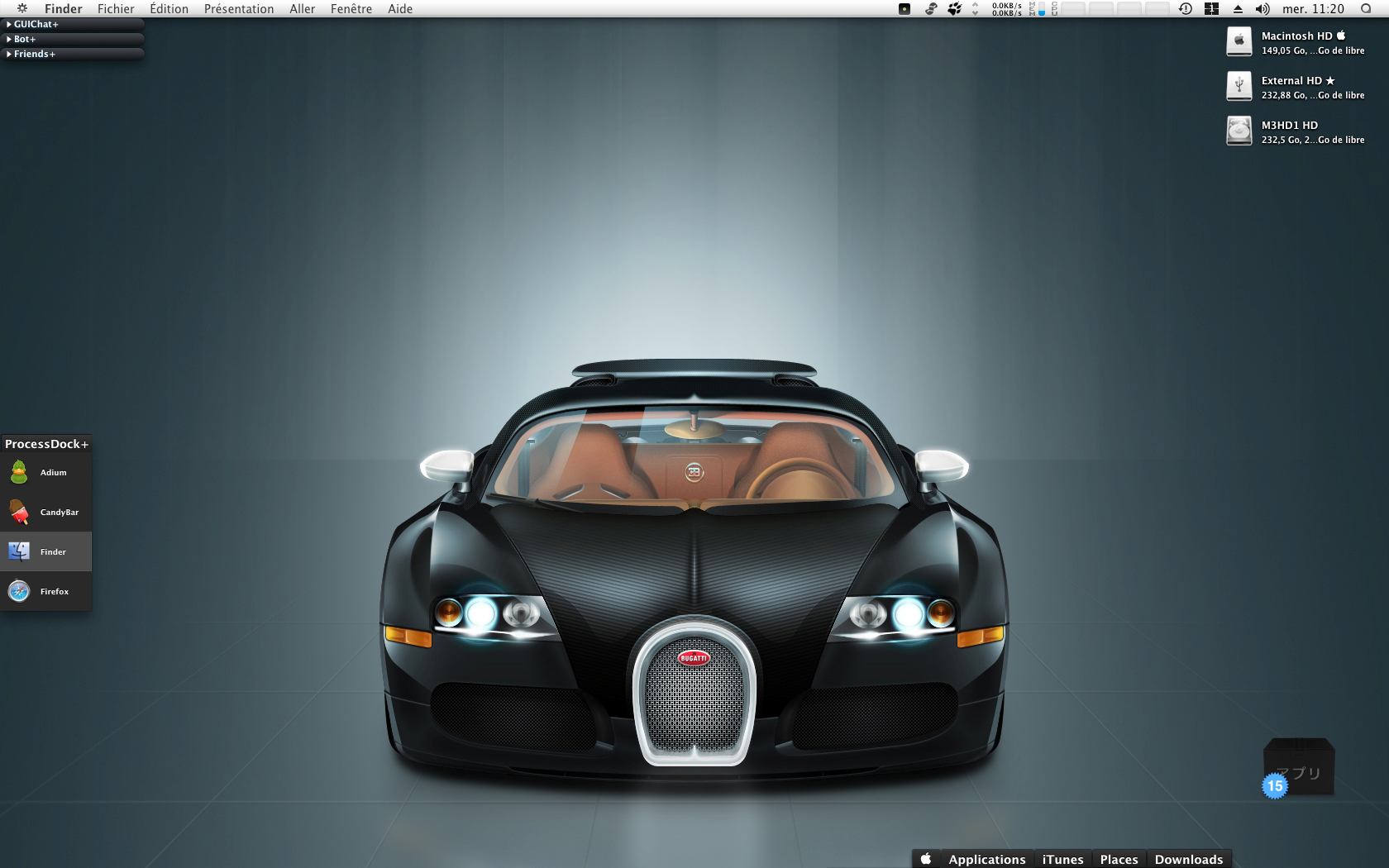Screen dimensions: 1389x868
Task: Open the Édition menu
Action: point(169,9)
